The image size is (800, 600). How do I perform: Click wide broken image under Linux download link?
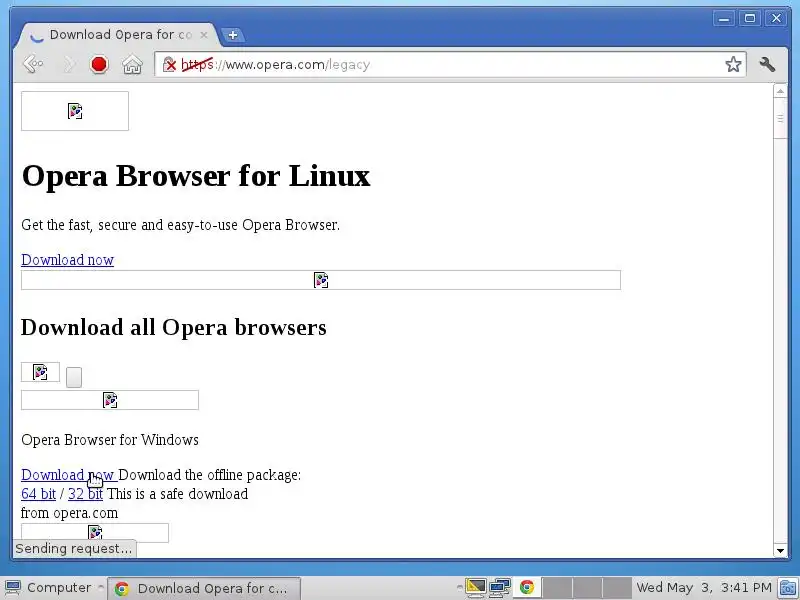[321, 280]
